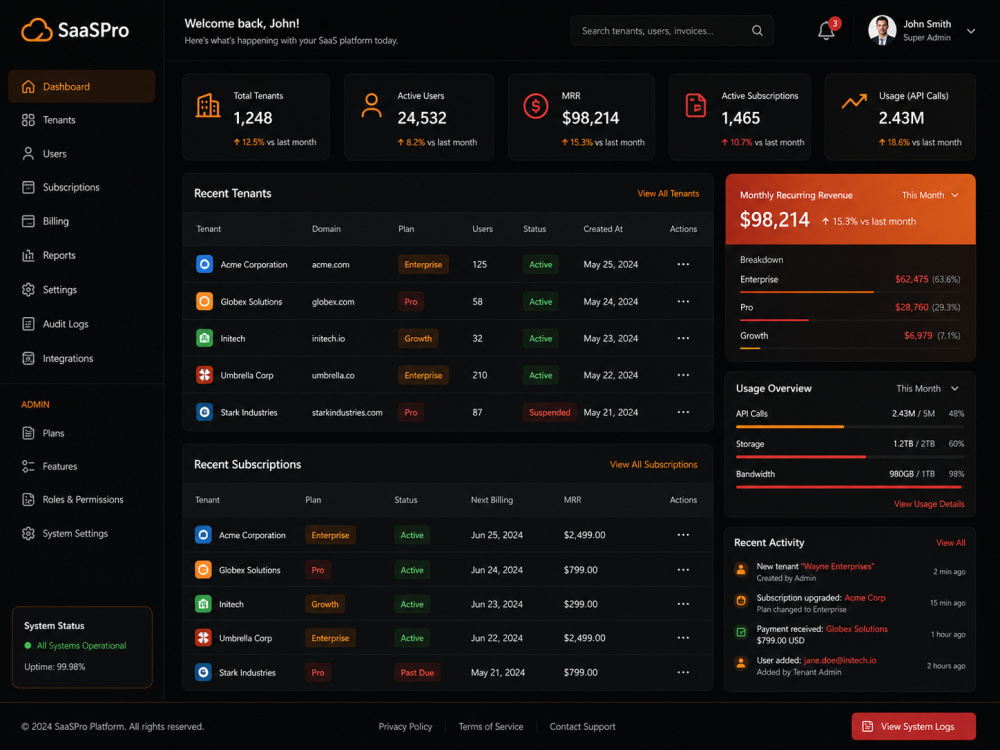1000x750 pixels.
Task: Click the "Wayne Enterprises" activity link
Action: 837,566
